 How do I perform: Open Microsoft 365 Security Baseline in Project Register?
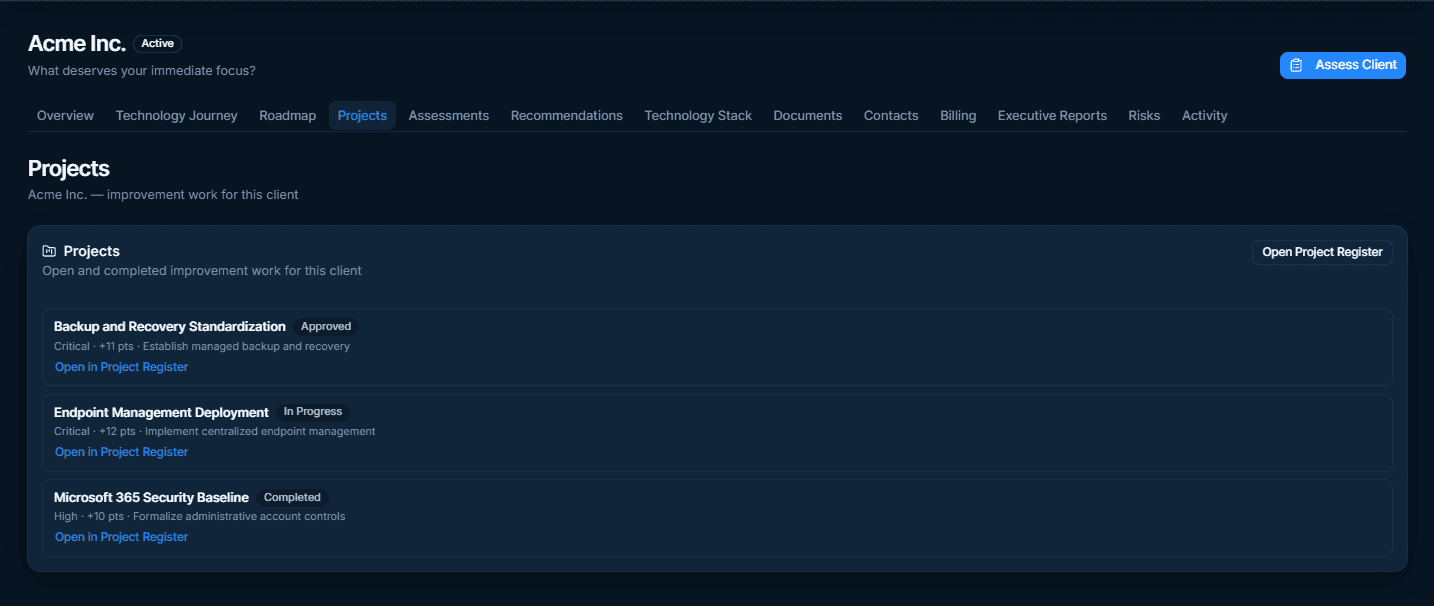tap(121, 537)
